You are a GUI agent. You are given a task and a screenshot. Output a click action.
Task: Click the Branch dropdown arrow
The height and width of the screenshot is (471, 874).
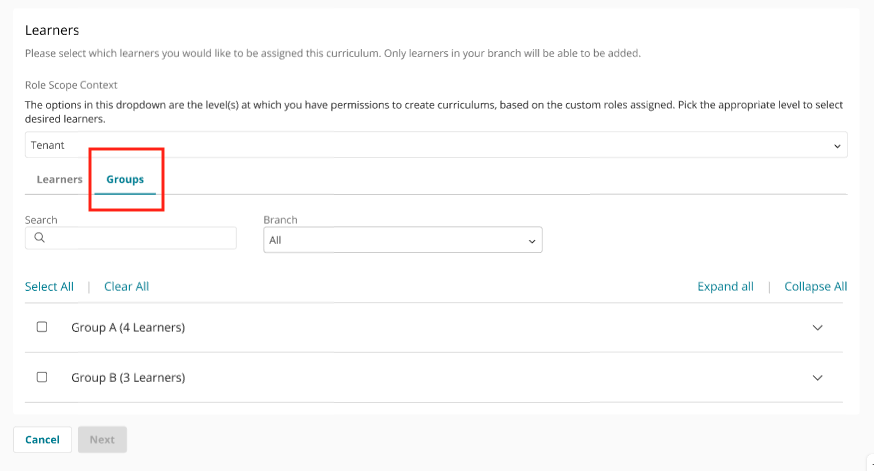tap(532, 241)
